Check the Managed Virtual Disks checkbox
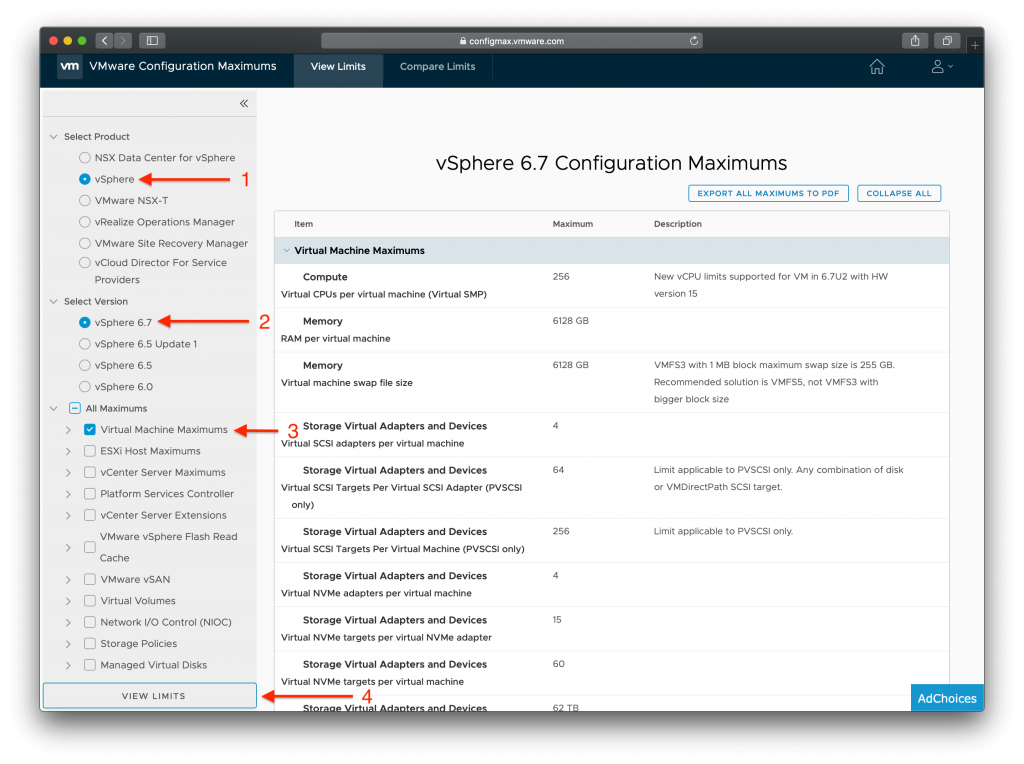1024x764 pixels. [89, 665]
